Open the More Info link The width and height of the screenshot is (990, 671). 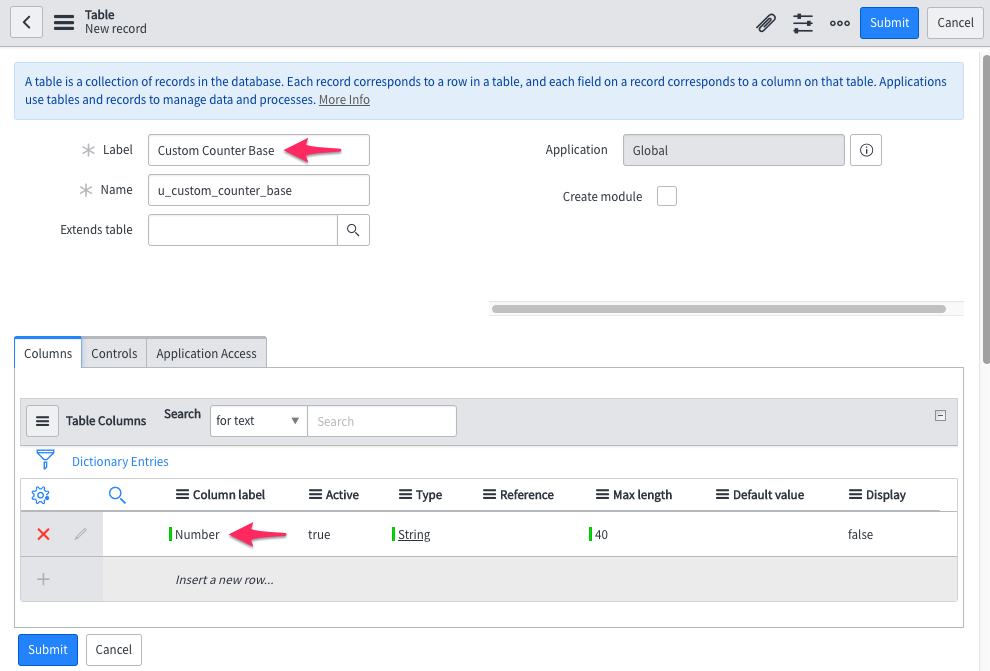coord(344,99)
